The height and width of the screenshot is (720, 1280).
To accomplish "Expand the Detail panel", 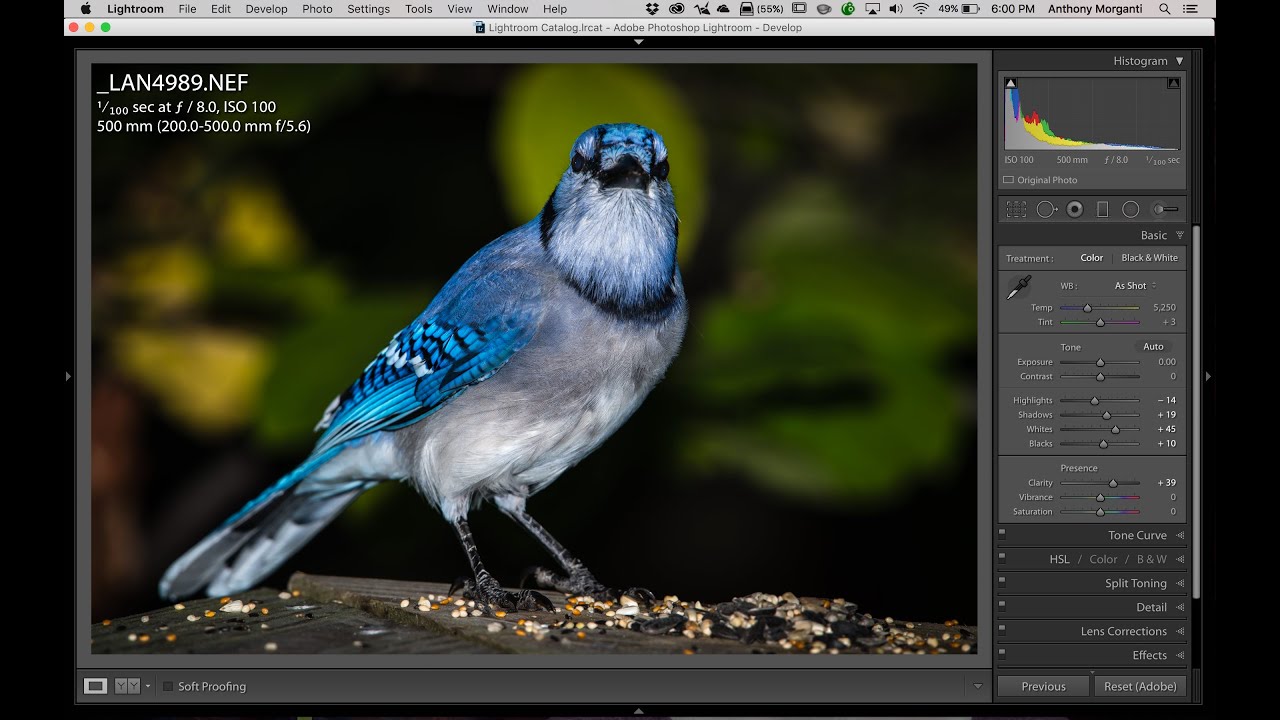I will click(1180, 607).
